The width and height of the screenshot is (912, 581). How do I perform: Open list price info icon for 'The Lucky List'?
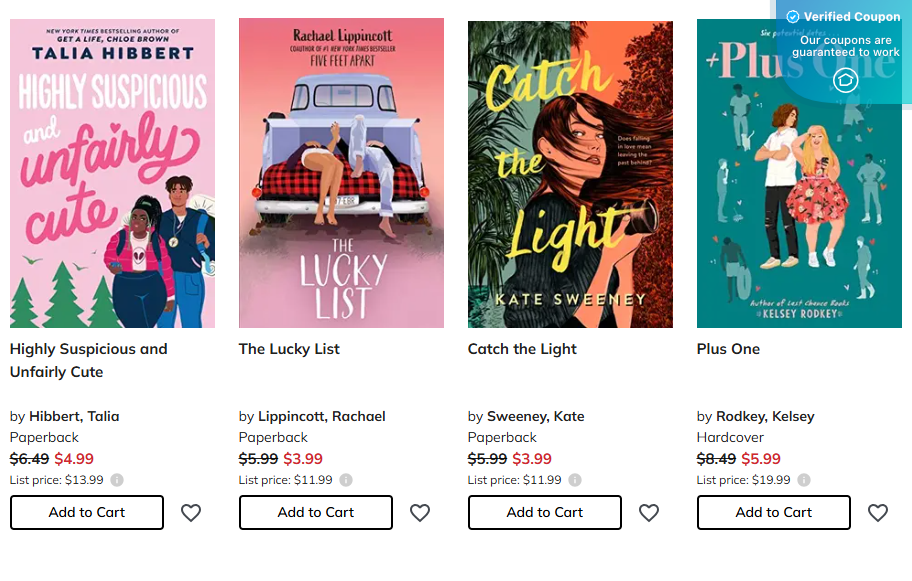click(346, 479)
